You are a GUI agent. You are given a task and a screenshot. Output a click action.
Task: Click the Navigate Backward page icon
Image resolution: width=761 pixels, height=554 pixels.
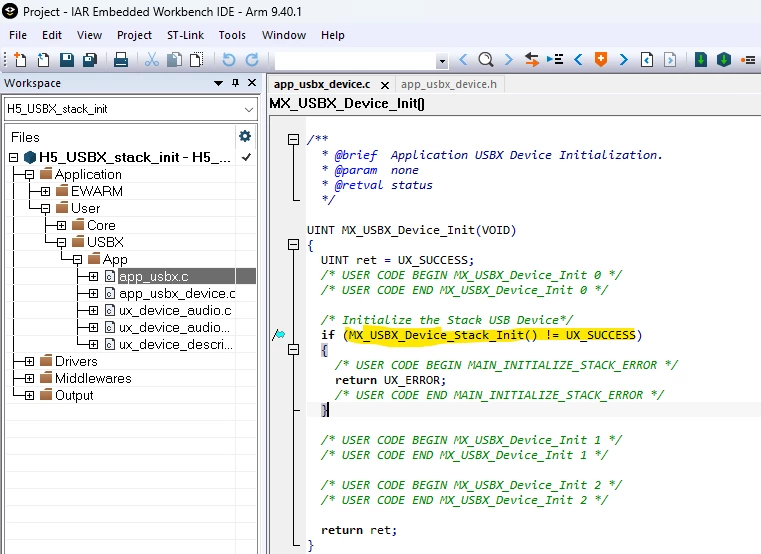646,59
